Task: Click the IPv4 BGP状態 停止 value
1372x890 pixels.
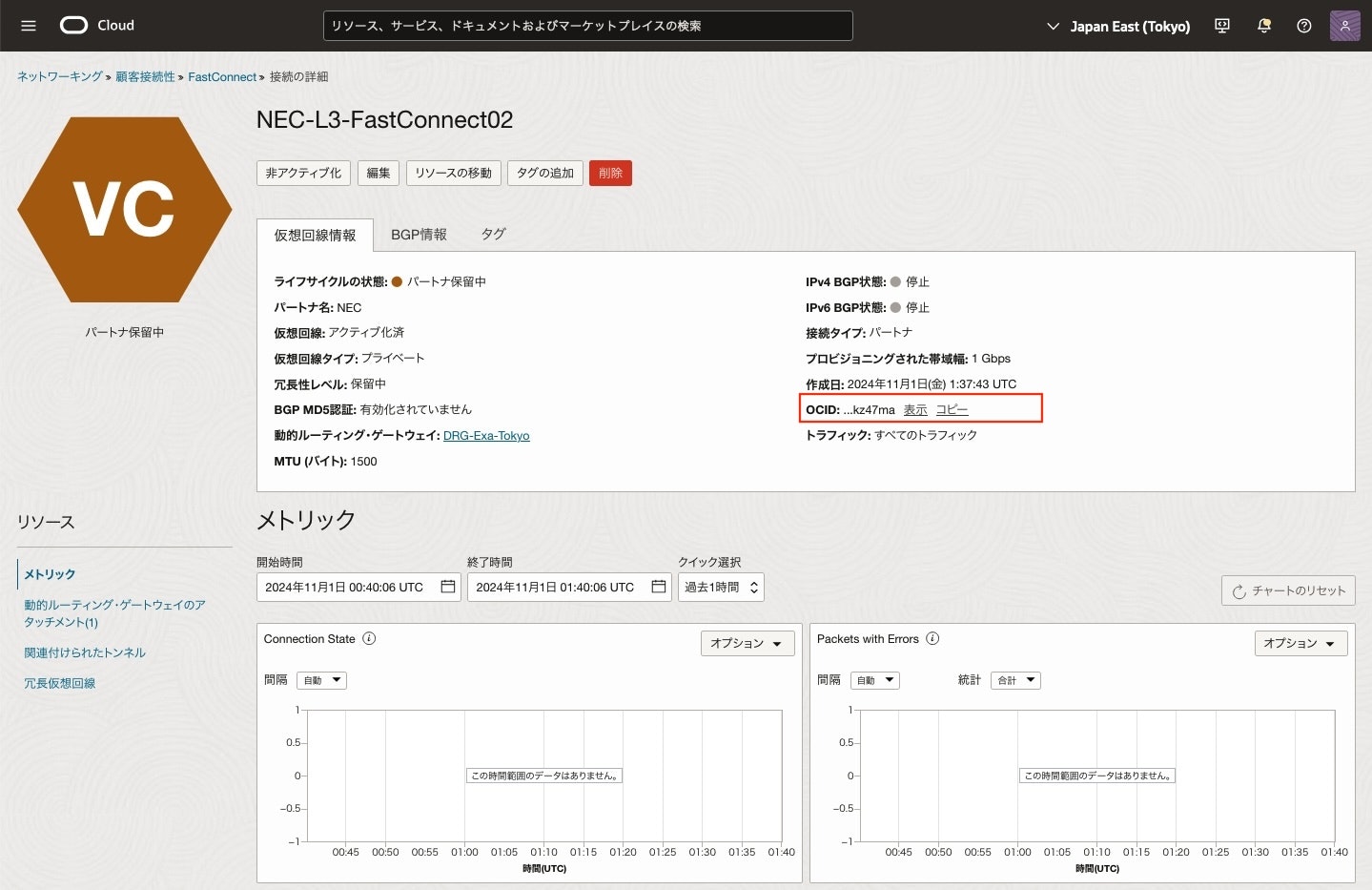Action: coord(917,281)
